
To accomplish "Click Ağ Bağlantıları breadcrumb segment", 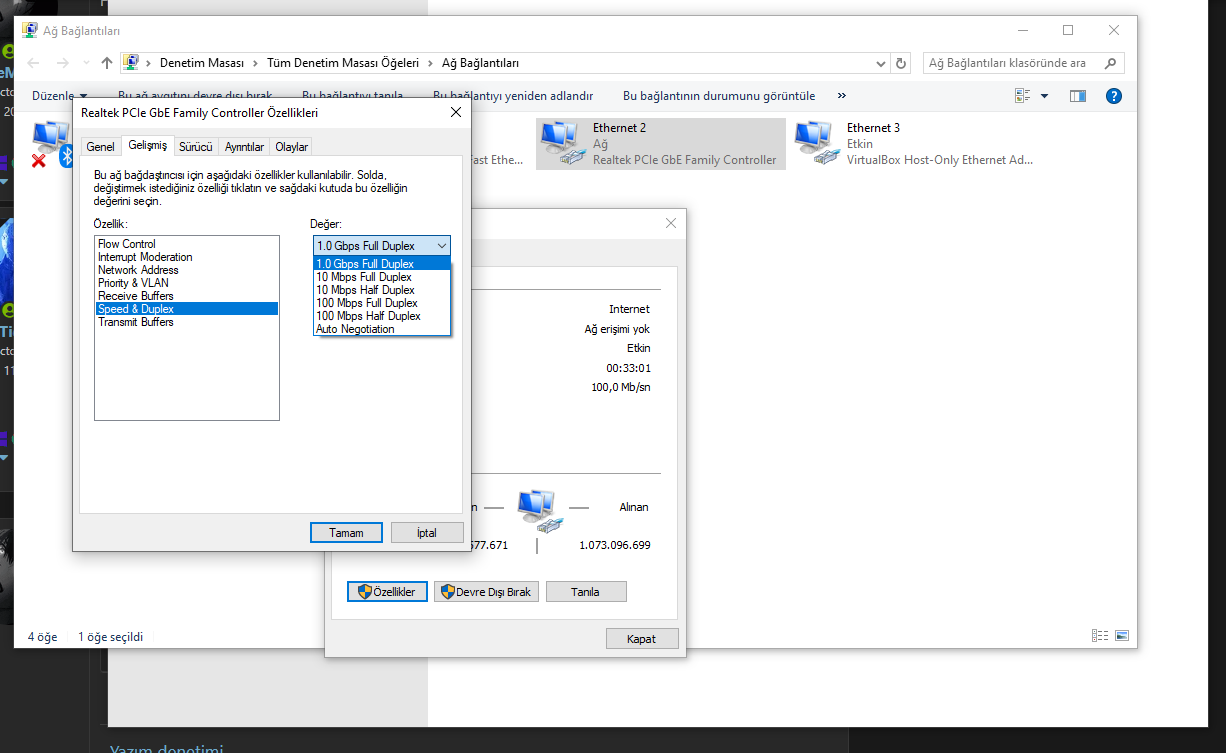I will pyautogui.click(x=480, y=63).
